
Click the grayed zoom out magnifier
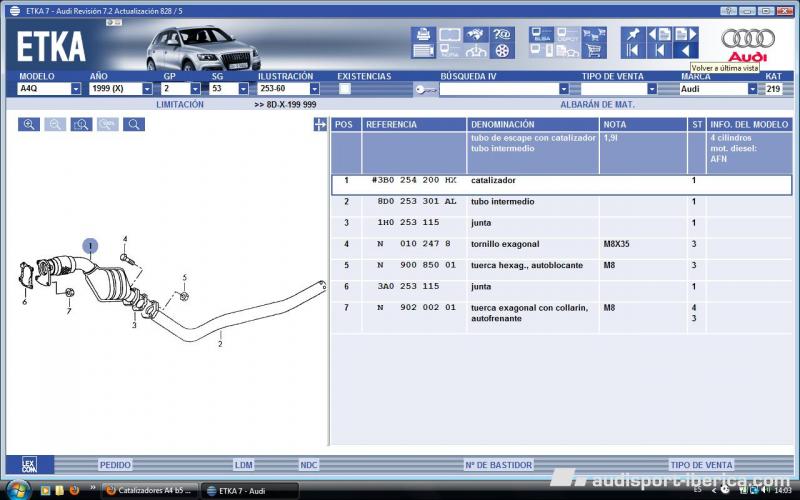point(55,124)
